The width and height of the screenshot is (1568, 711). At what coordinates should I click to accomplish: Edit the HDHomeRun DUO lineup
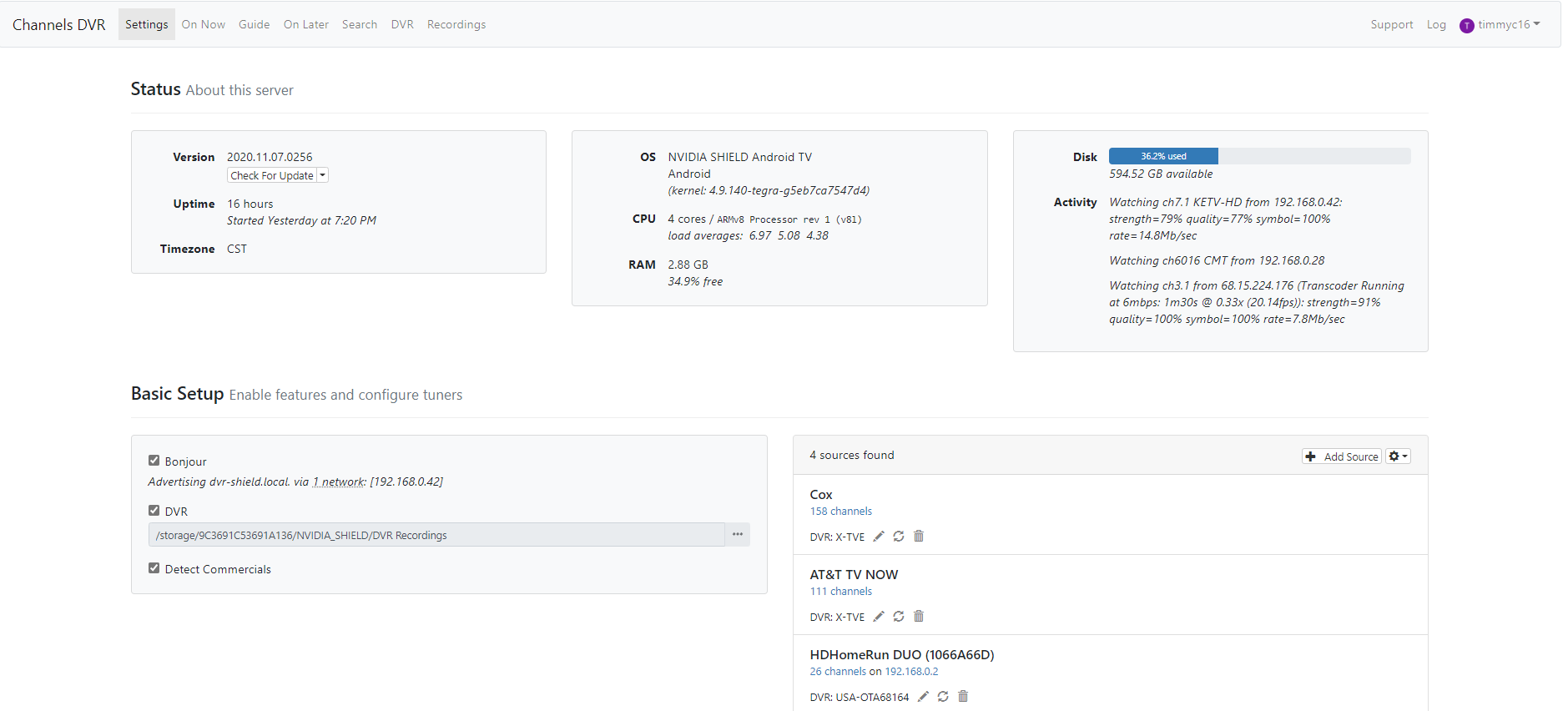[923, 697]
